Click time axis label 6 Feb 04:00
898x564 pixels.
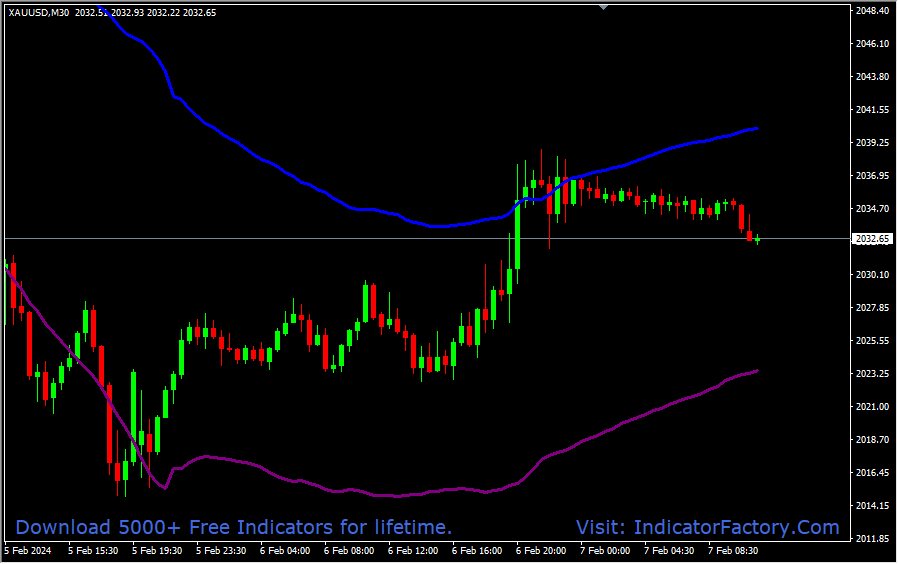285,551
